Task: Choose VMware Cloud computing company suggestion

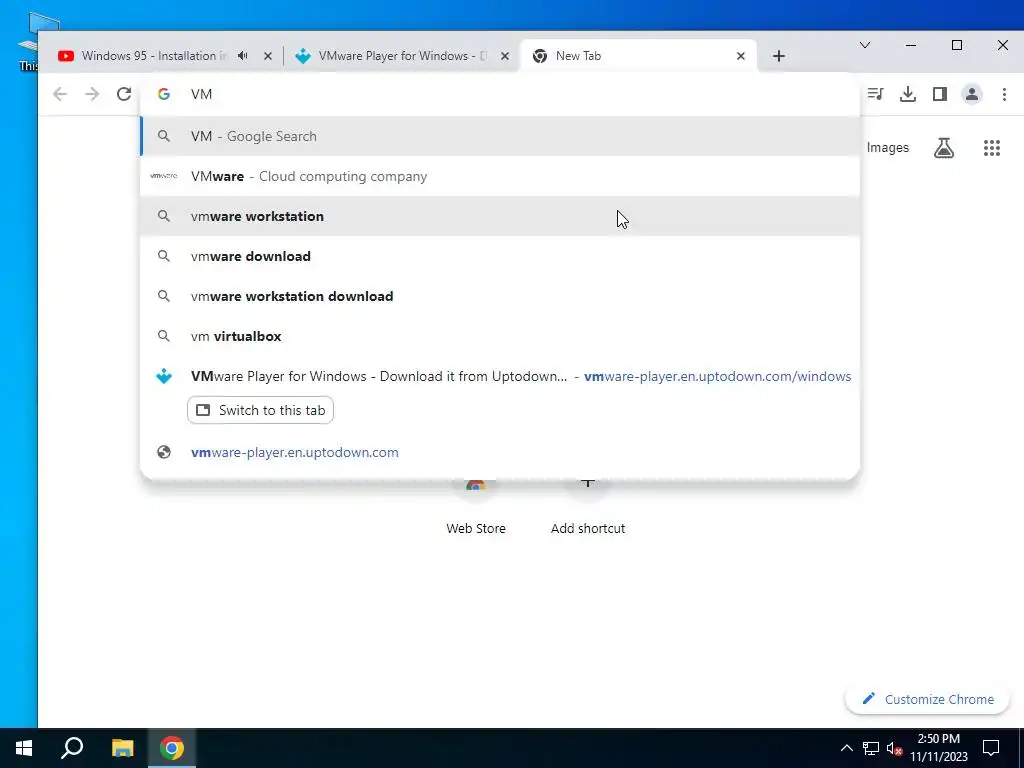Action: (x=500, y=176)
